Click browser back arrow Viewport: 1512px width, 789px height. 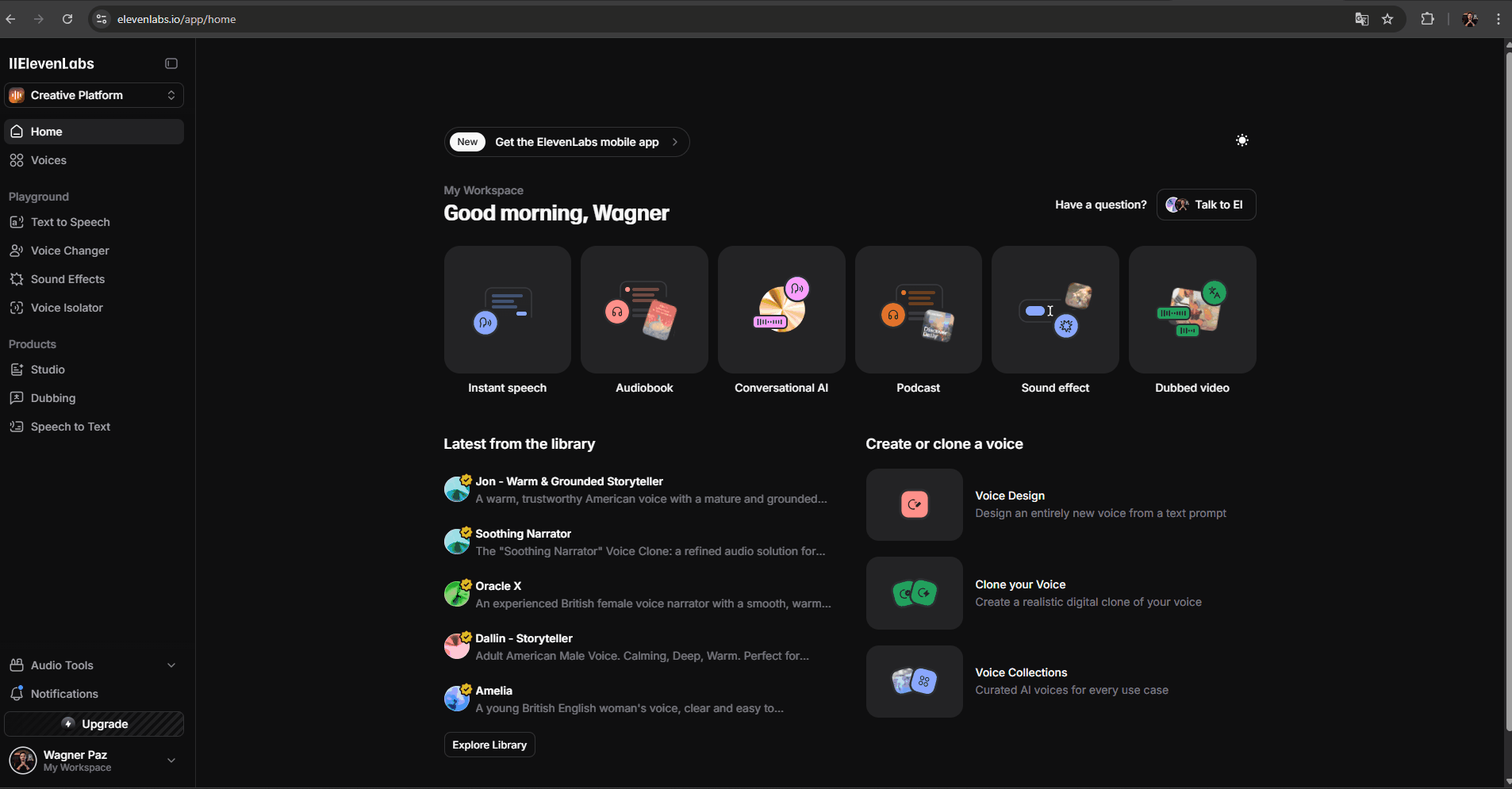pos(10,19)
